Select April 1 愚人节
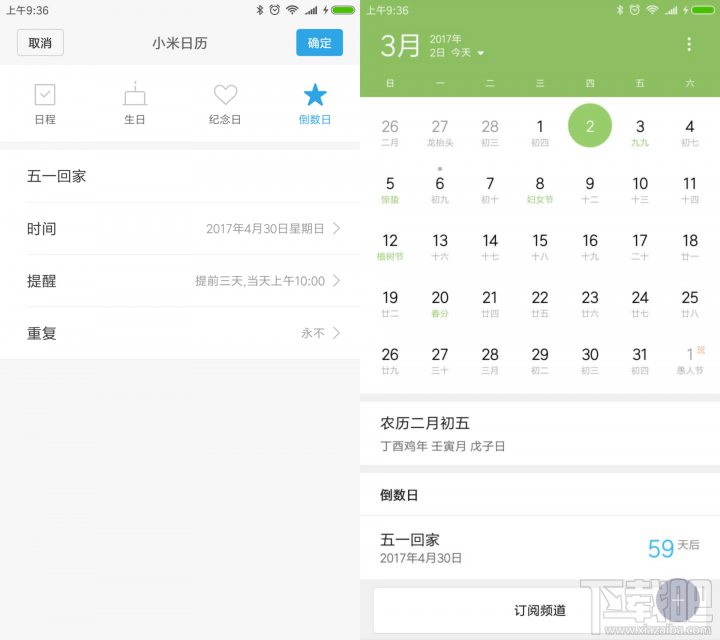720x640 pixels. tap(690, 360)
